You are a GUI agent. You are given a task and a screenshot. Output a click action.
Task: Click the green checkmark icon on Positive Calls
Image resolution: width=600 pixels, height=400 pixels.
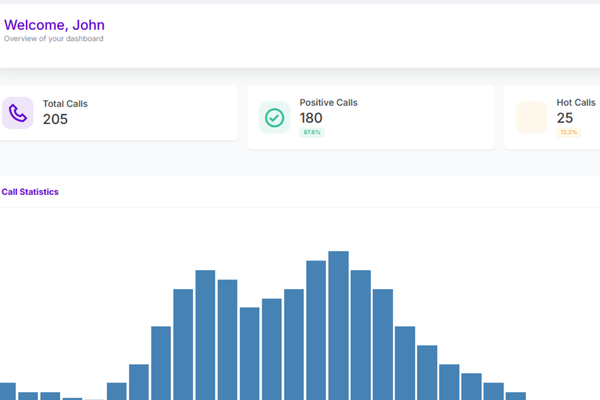point(274,118)
